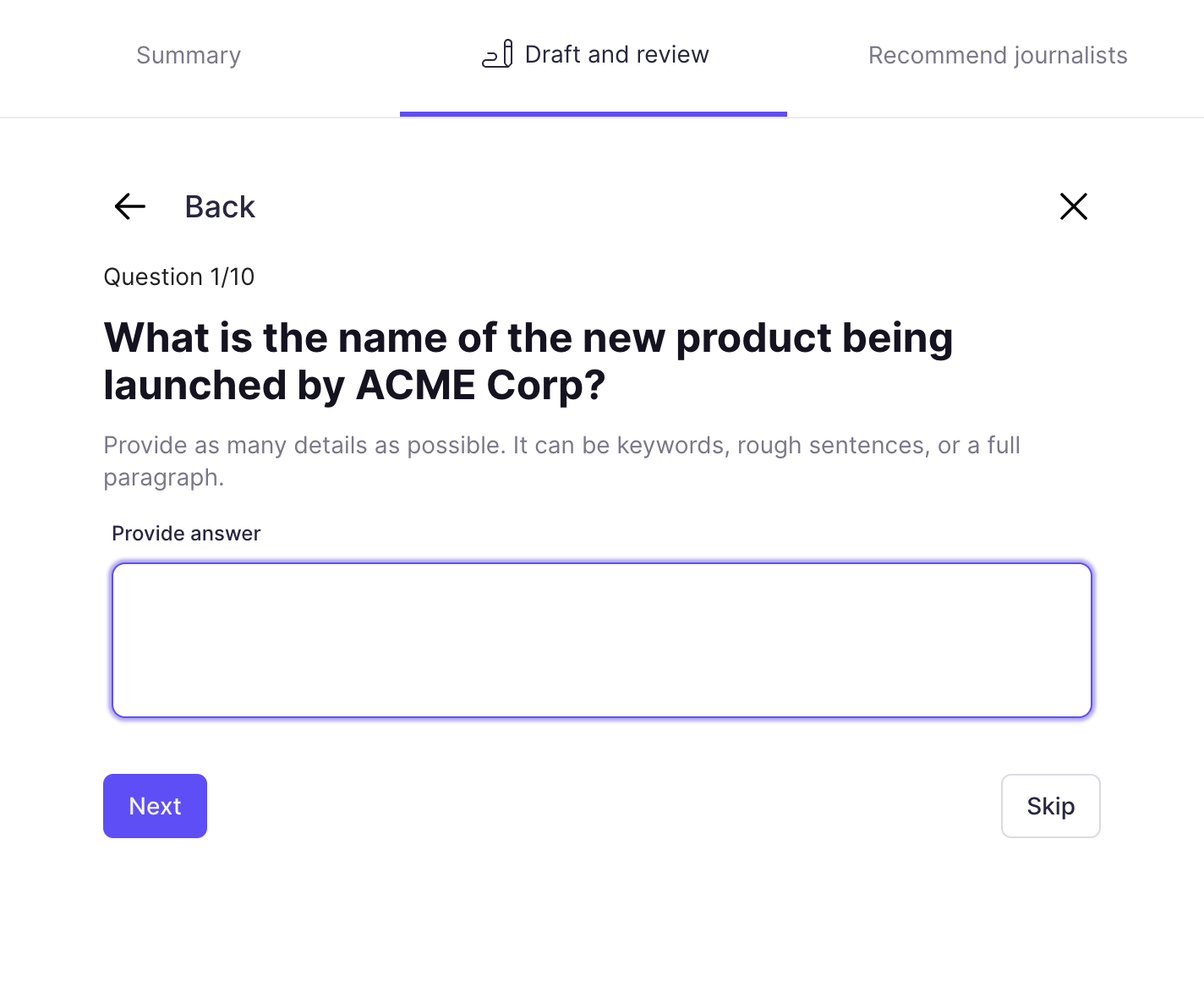Click the gray helper text about providing details

pos(561,461)
